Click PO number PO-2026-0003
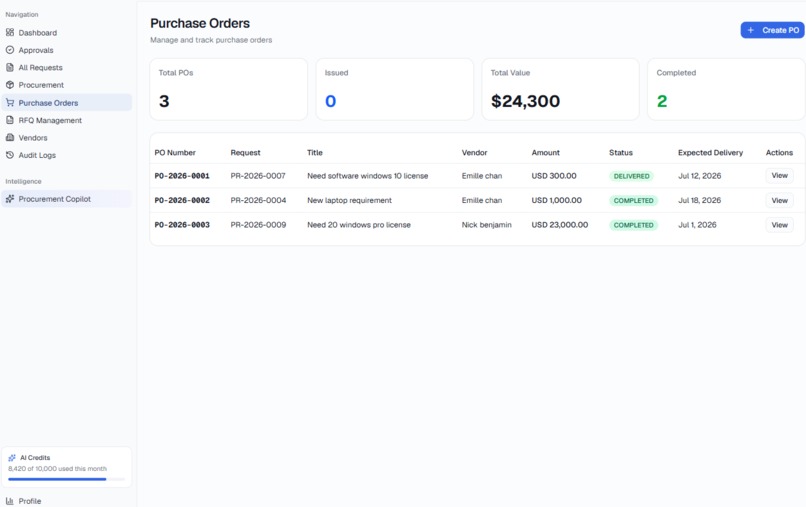Screen dimensions: 806x507 (182, 225)
